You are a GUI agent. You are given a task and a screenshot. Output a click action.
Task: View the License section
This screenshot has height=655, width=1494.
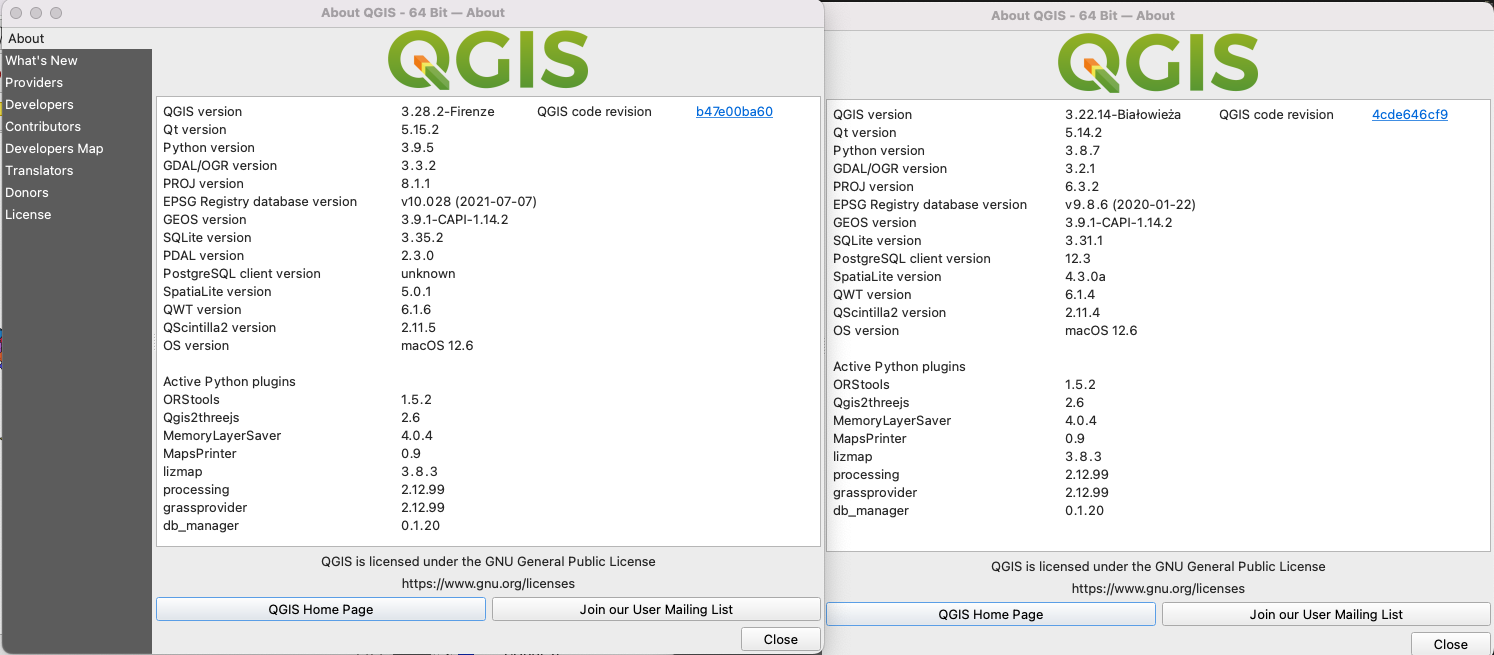tap(28, 214)
